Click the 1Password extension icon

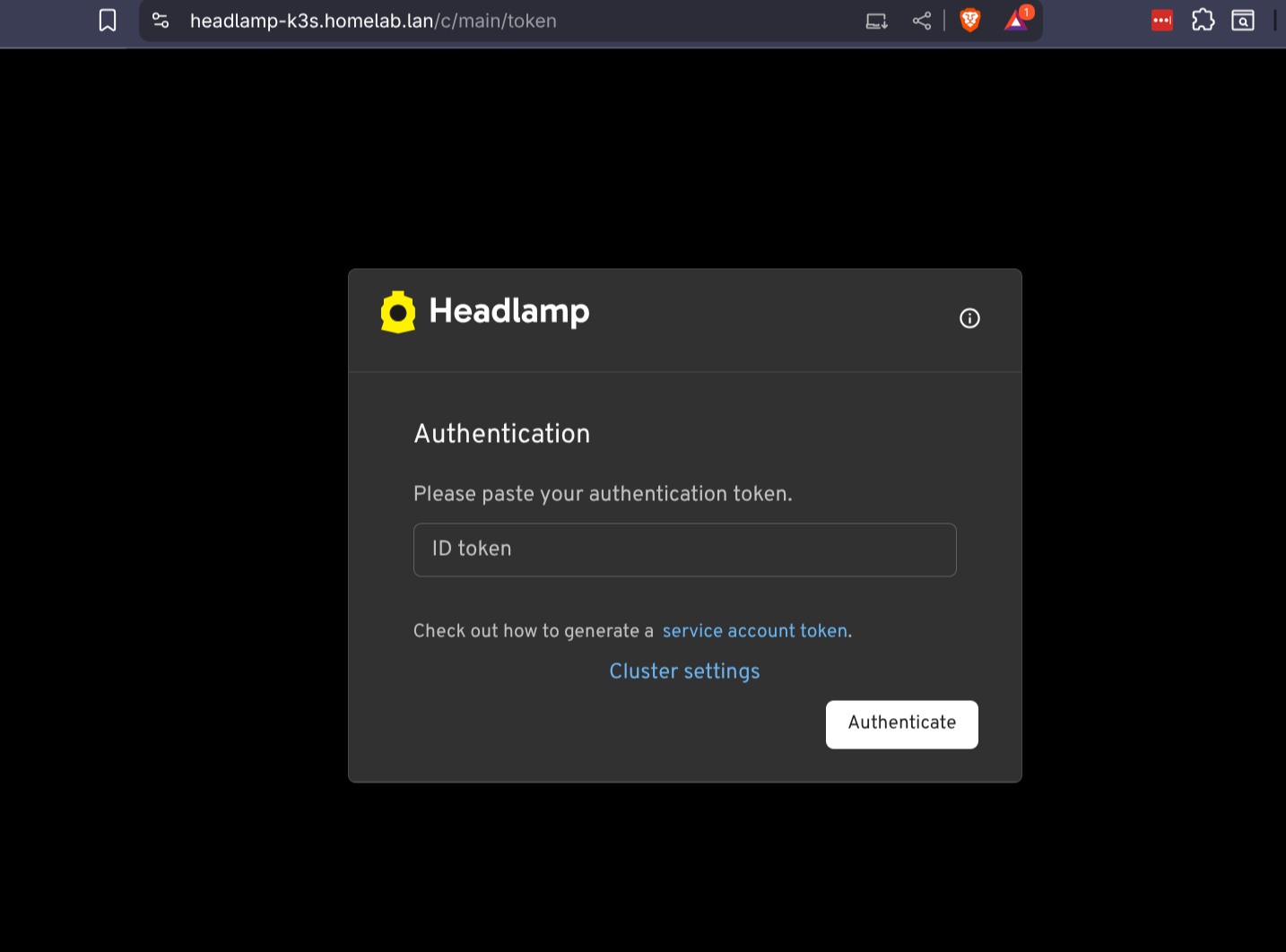pos(1161,19)
